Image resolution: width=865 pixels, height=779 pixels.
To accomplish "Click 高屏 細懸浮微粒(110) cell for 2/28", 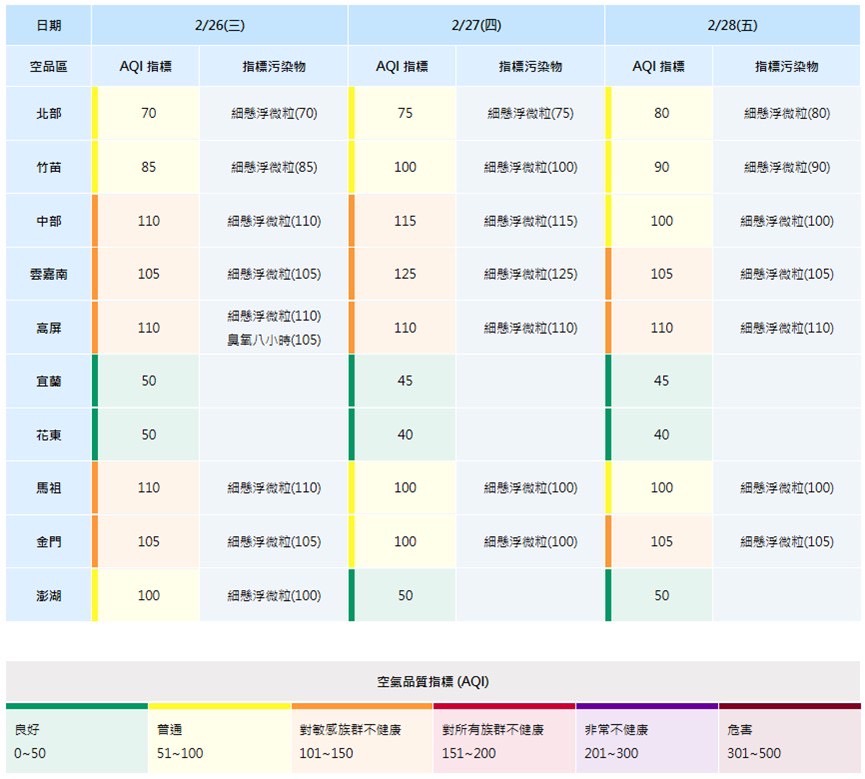I will click(787, 328).
